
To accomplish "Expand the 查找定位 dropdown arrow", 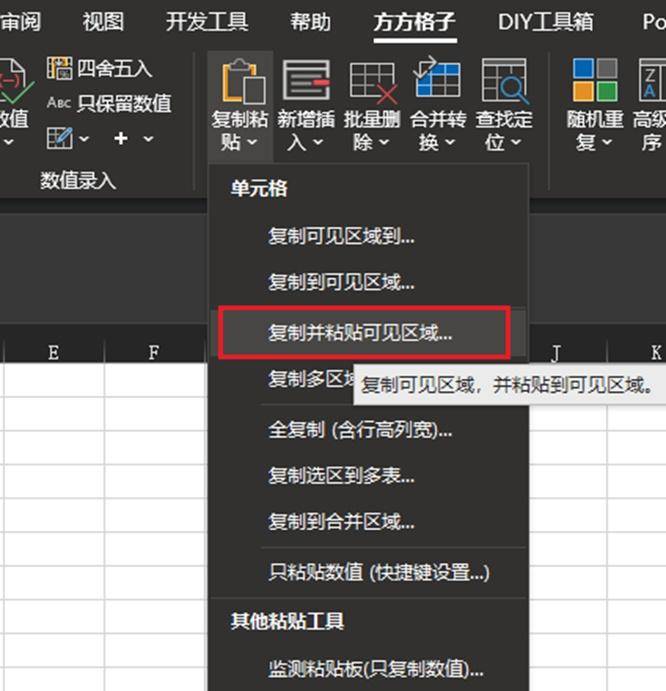I will [x=516, y=142].
